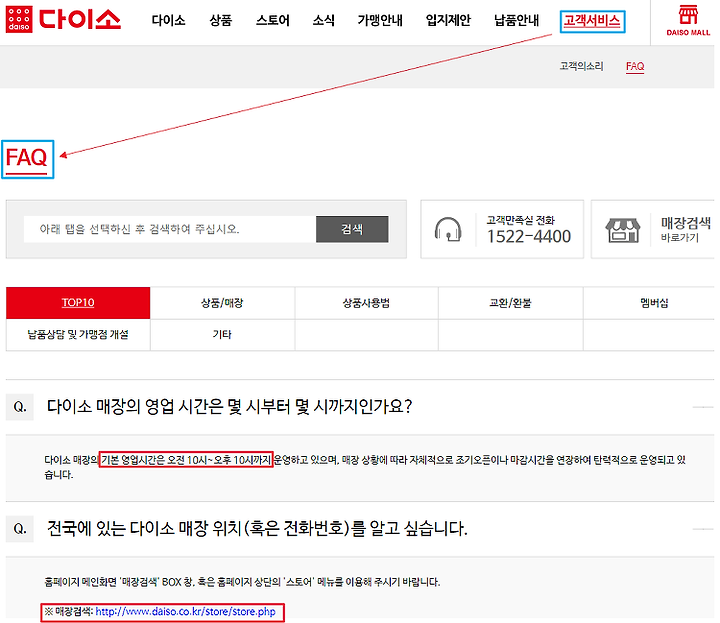720x623 pixels.
Task: Click the 매장검색 바로가기 link
Action: pos(685,229)
